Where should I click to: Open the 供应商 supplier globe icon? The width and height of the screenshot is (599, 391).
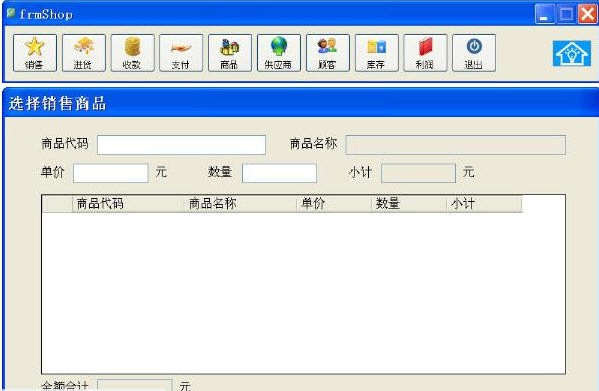[279, 53]
